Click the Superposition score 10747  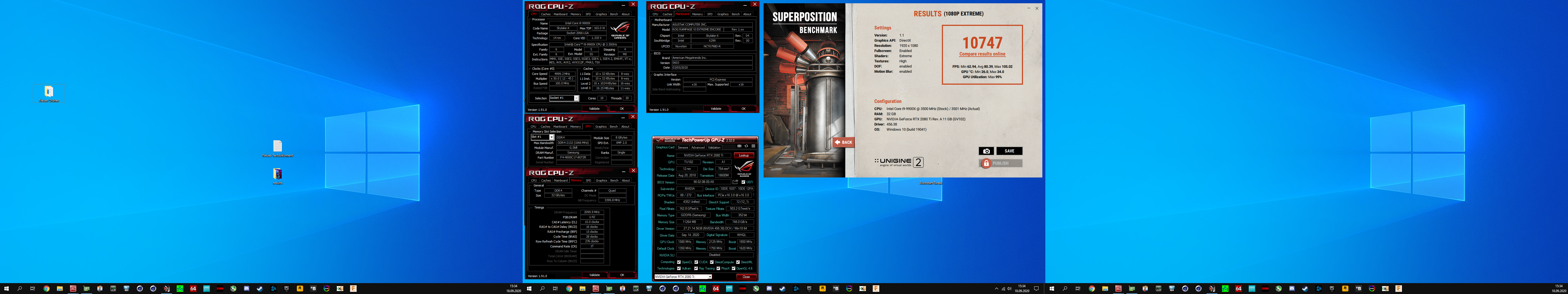[982, 43]
